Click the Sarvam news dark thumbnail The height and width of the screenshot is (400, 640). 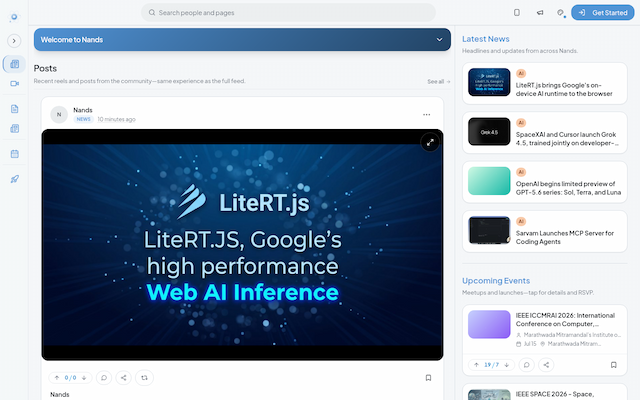(489, 230)
